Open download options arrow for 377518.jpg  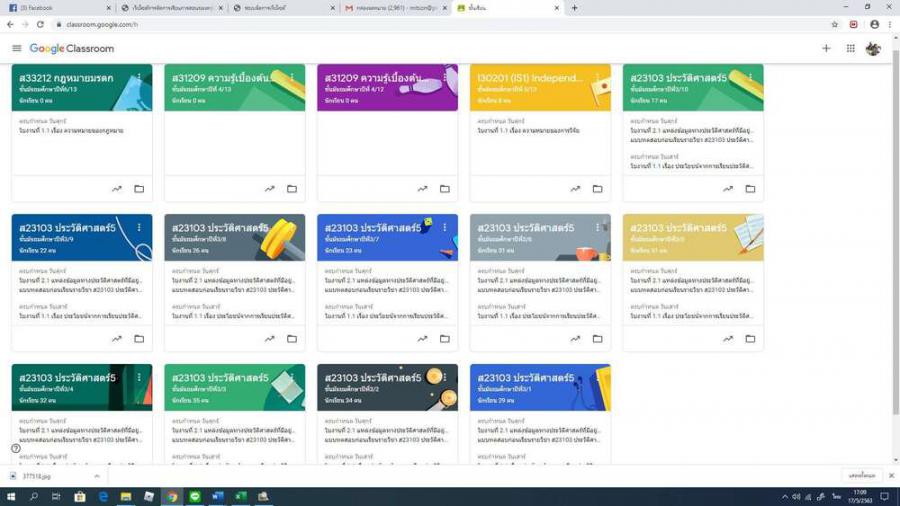(97, 476)
